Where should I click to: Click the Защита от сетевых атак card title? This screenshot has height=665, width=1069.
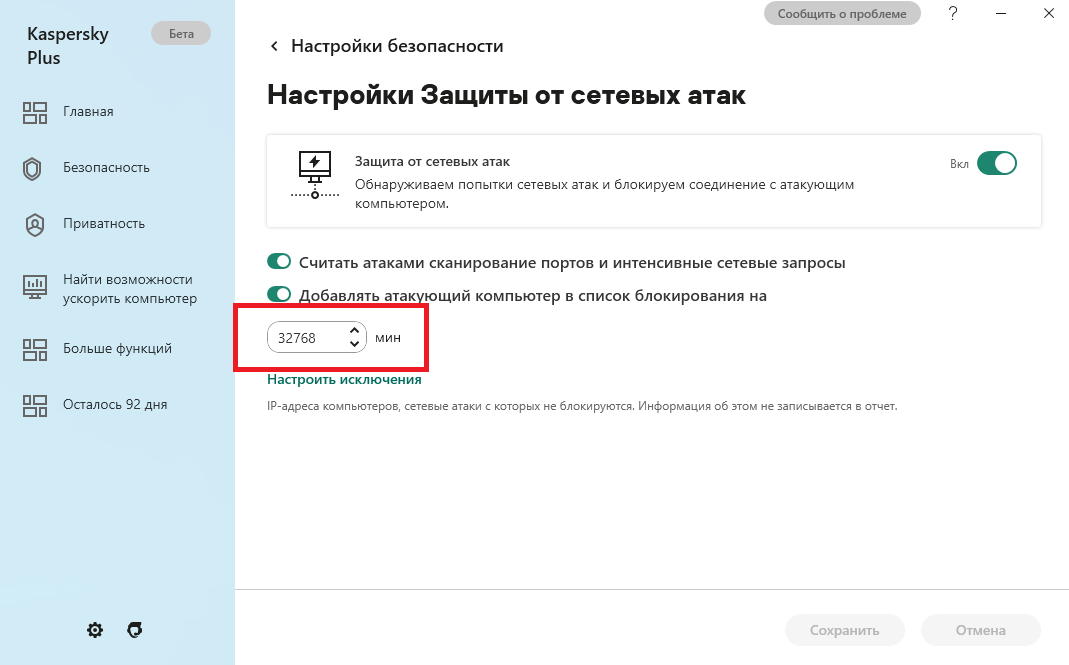coord(432,162)
